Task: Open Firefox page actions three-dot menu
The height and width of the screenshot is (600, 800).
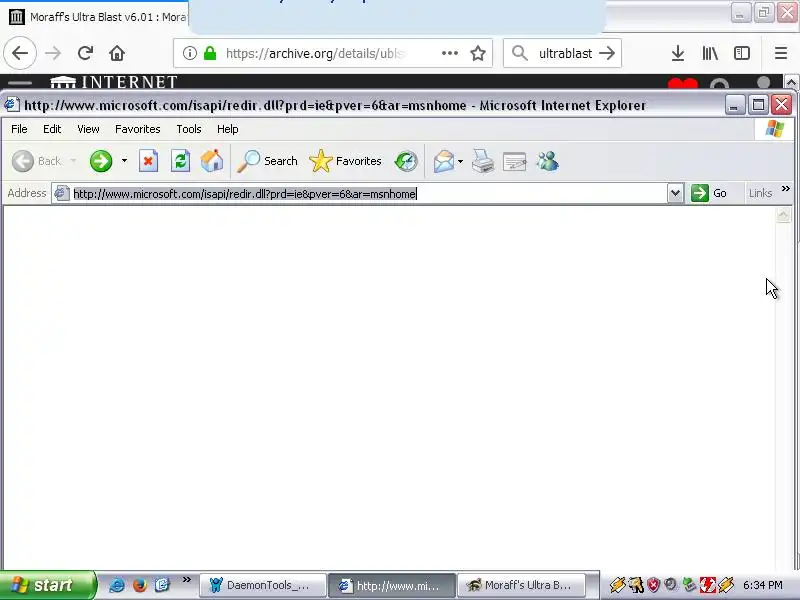Action: [449, 53]
